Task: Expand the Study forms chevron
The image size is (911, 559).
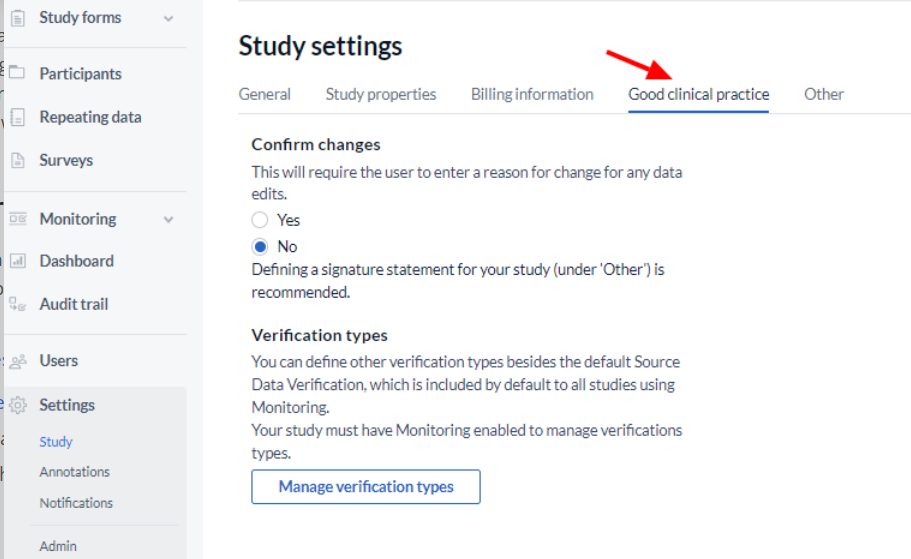Action: (168, 19)
